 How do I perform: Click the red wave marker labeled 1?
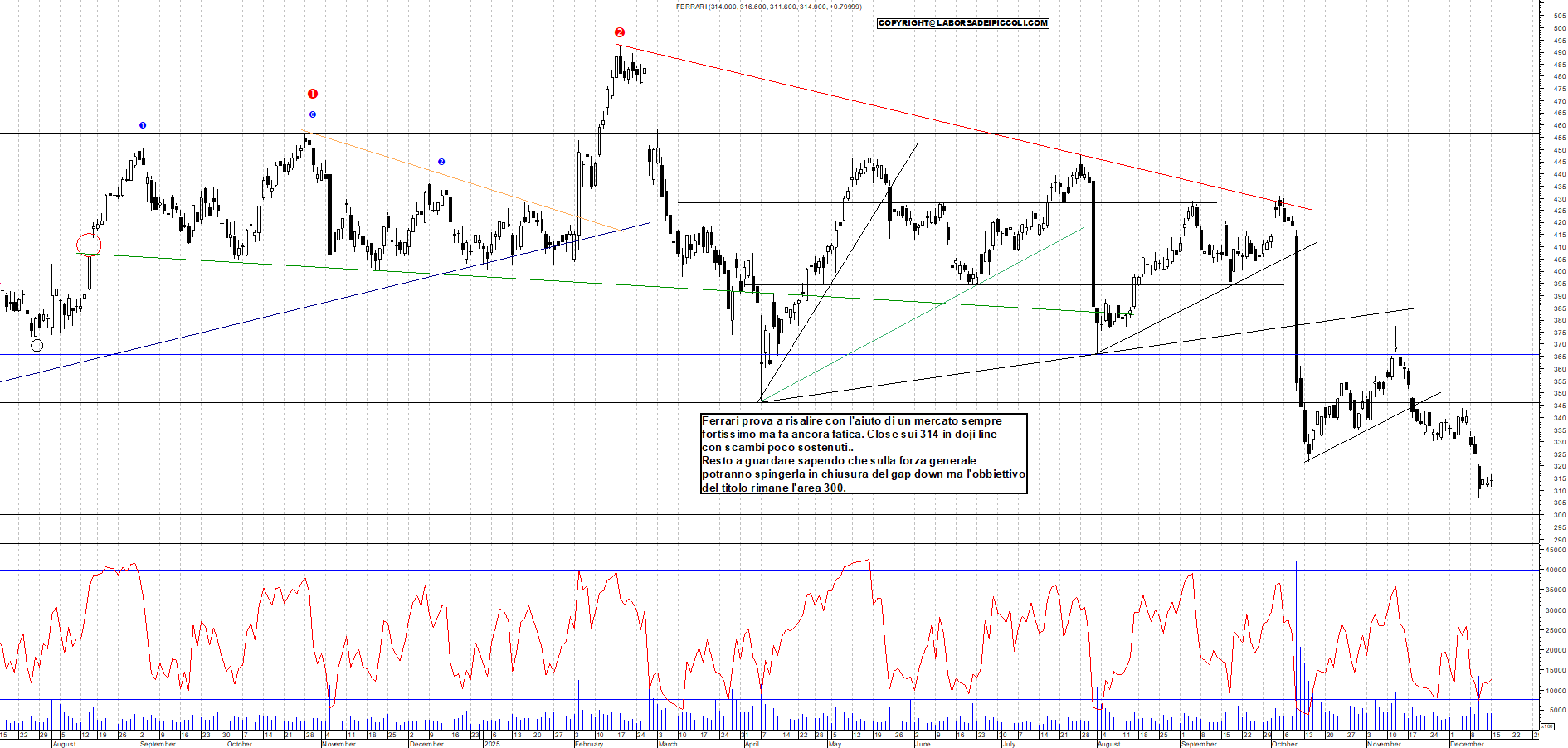(x=313, y=94)
